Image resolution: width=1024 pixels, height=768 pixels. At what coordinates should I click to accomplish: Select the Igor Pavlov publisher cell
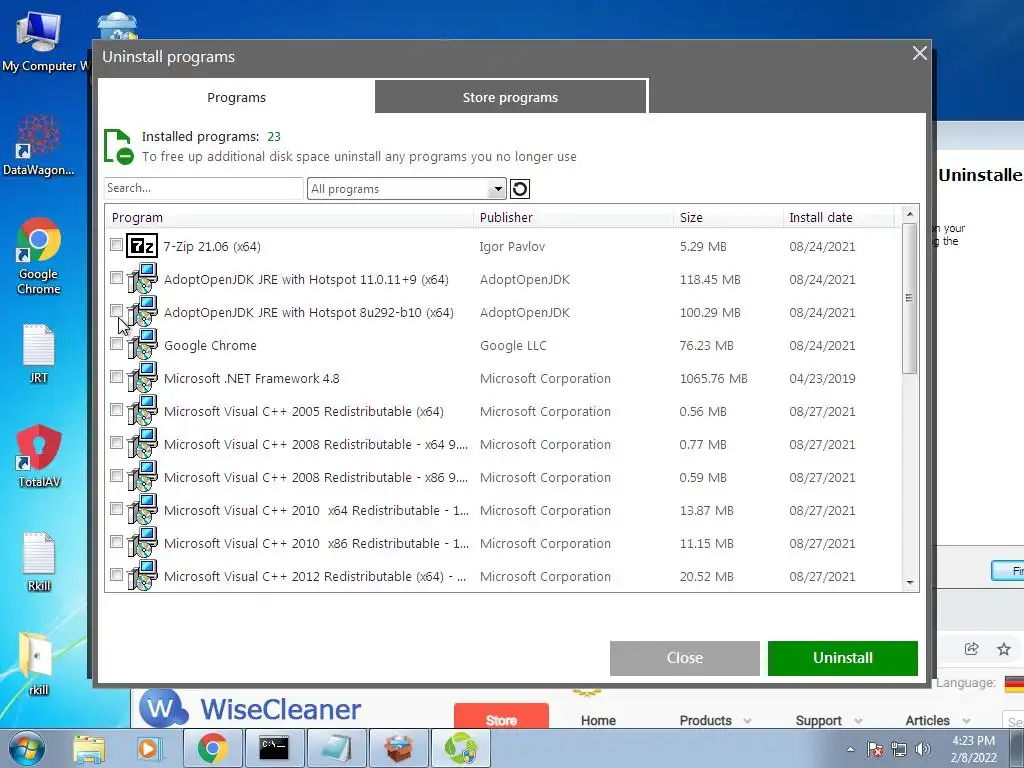[512, 247]
